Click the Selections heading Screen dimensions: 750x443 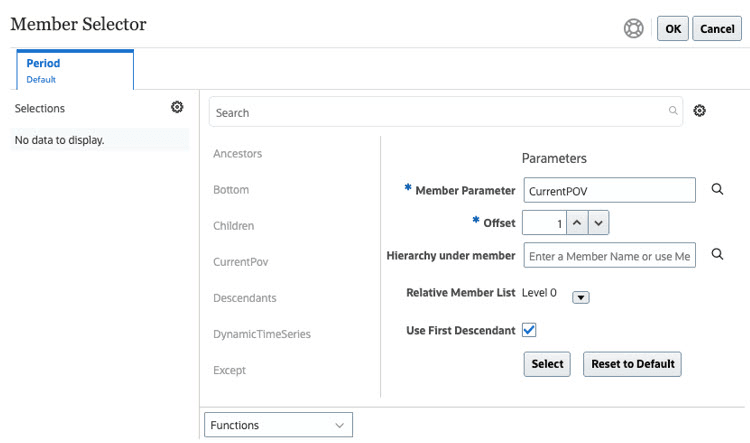pyautogui.click(x=40, y=109)
